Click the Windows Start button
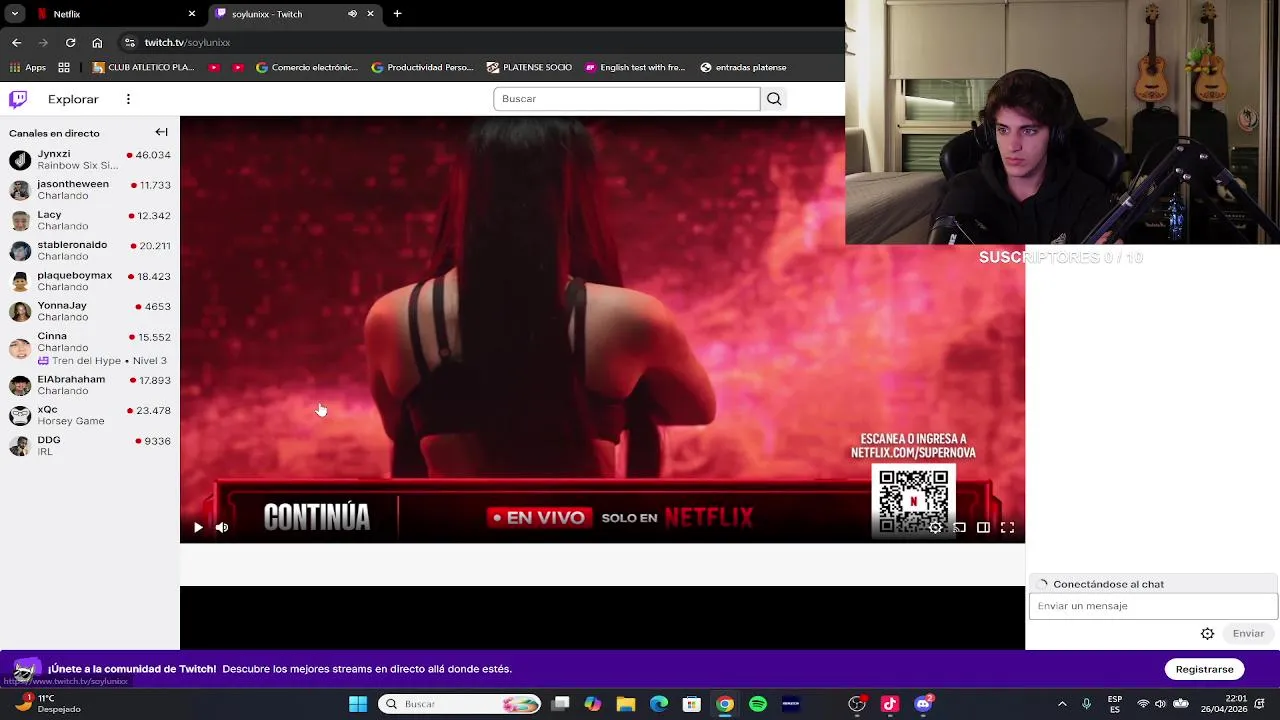The width and height of the screenshot is (1280, 720). click(x=357, y=704)
